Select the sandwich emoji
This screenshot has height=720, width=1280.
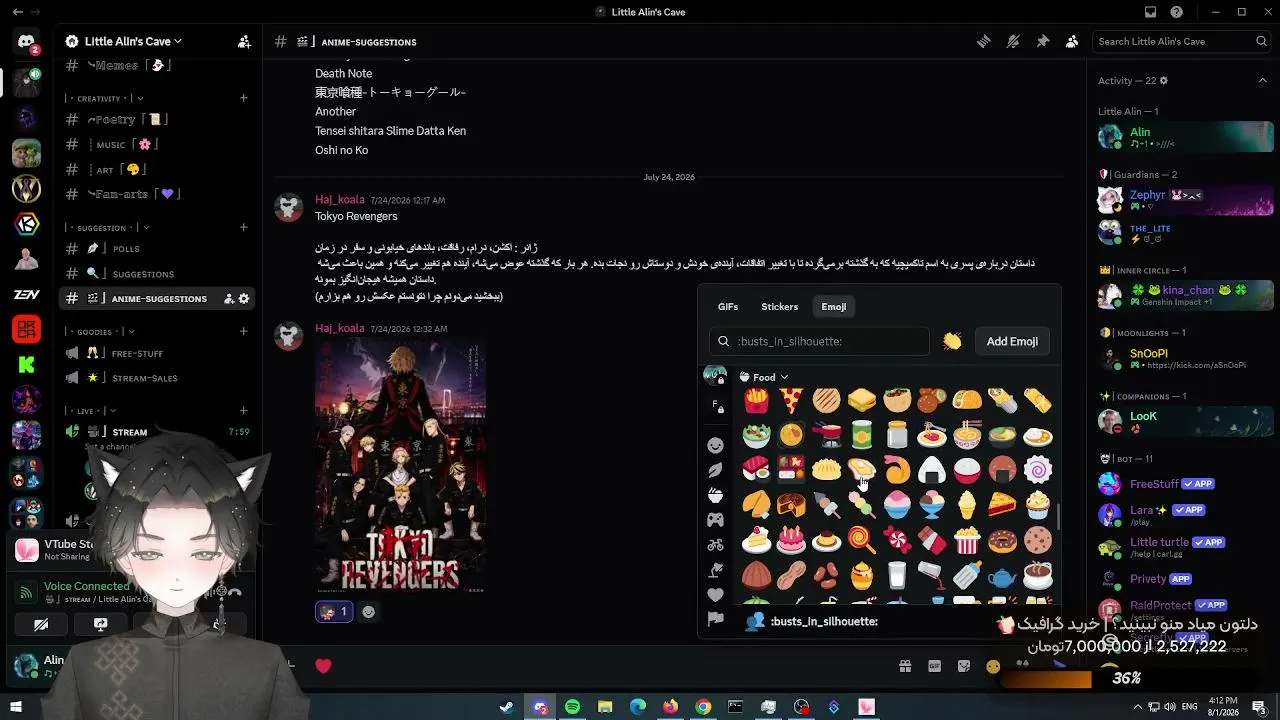(x=862, y=401)
